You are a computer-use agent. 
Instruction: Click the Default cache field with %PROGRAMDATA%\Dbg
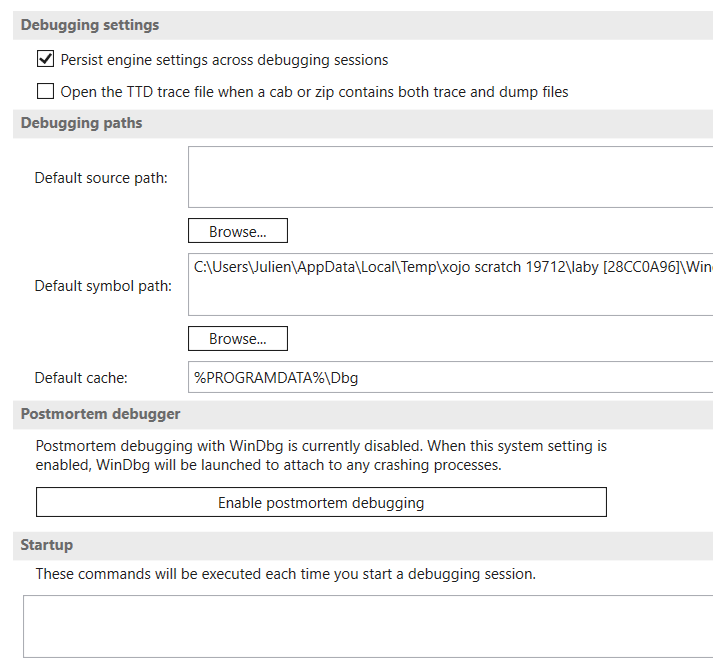tap(450, 377)
